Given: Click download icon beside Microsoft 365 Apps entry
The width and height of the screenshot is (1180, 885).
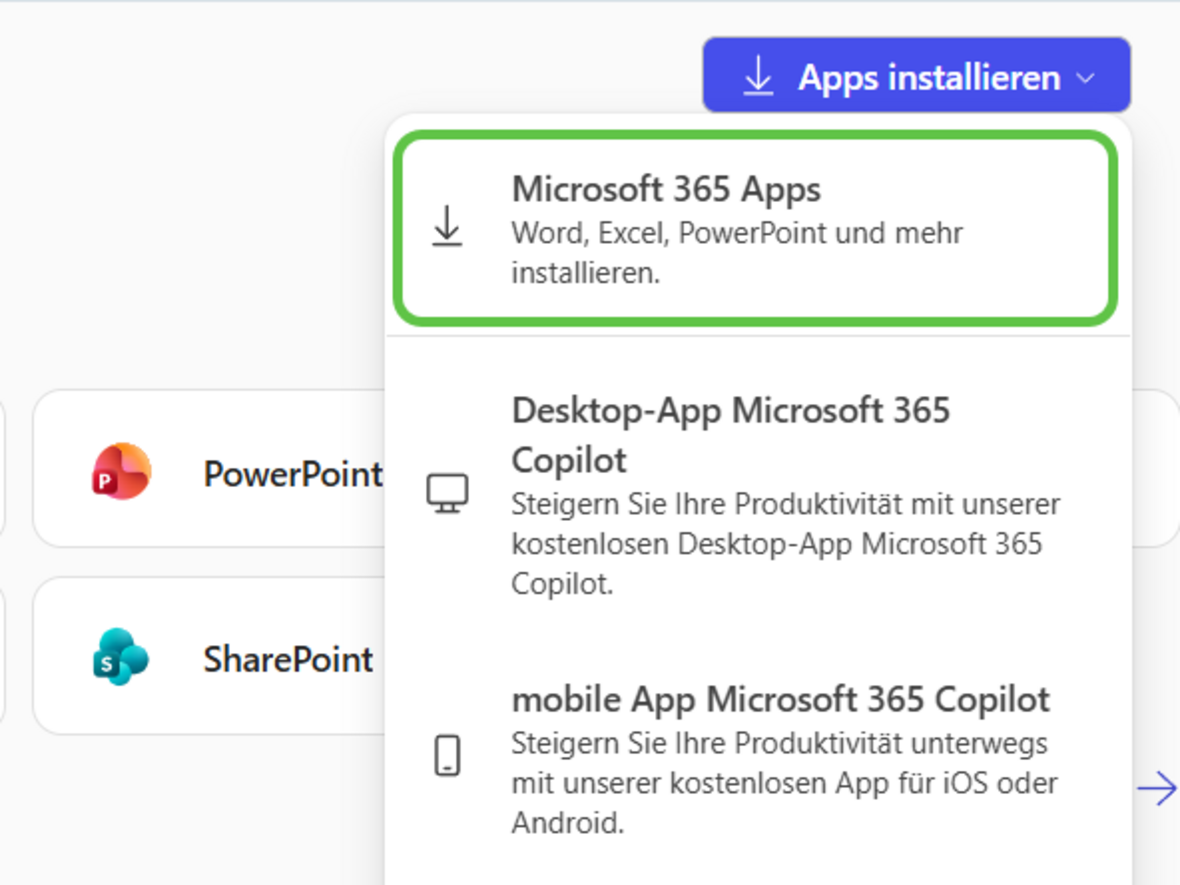Looking at the screenshot, I should pyautogui.click(x=447, y=227).
